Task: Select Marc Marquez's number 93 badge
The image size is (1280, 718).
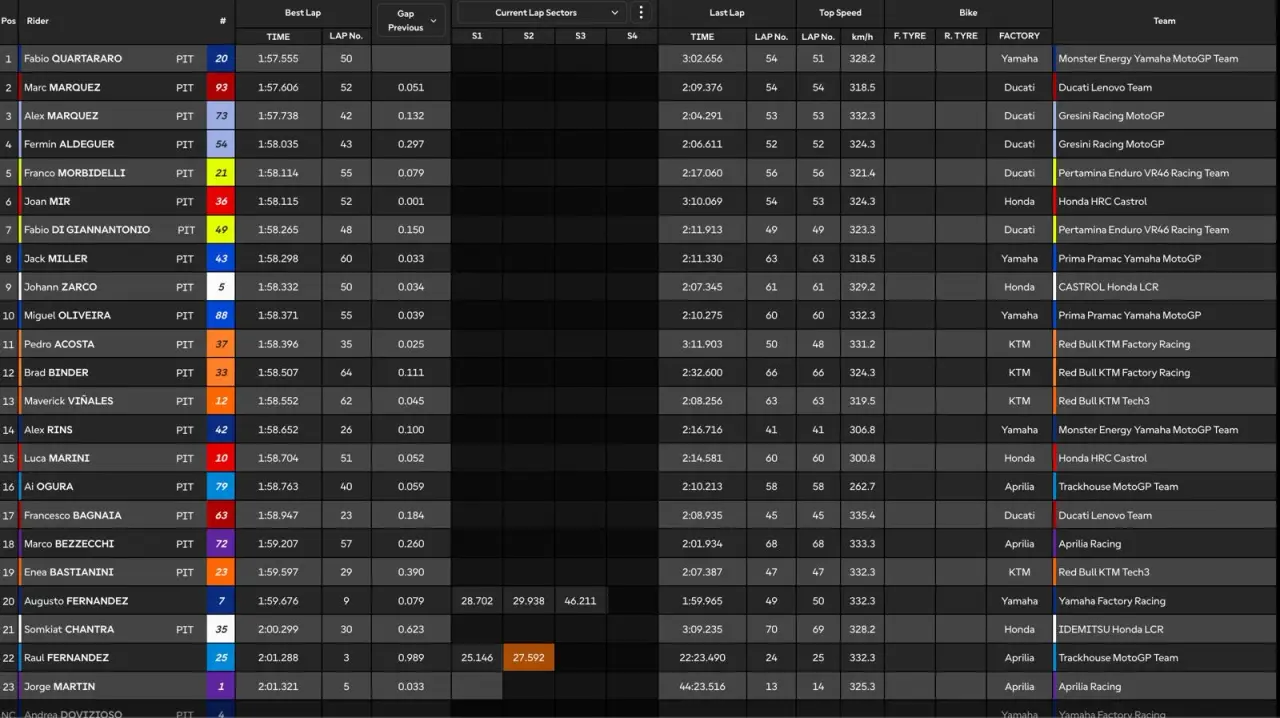Action: point(221,87)
